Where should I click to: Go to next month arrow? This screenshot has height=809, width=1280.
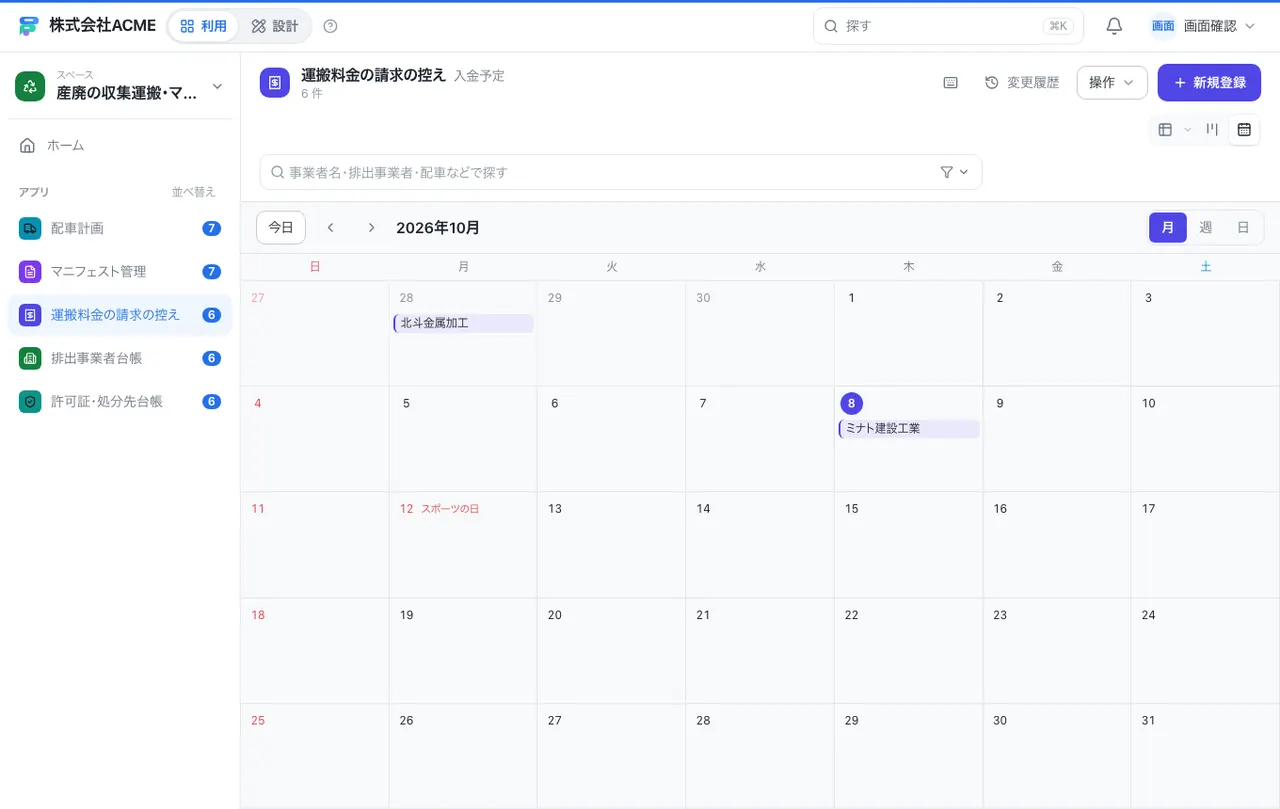pos(371,227)
